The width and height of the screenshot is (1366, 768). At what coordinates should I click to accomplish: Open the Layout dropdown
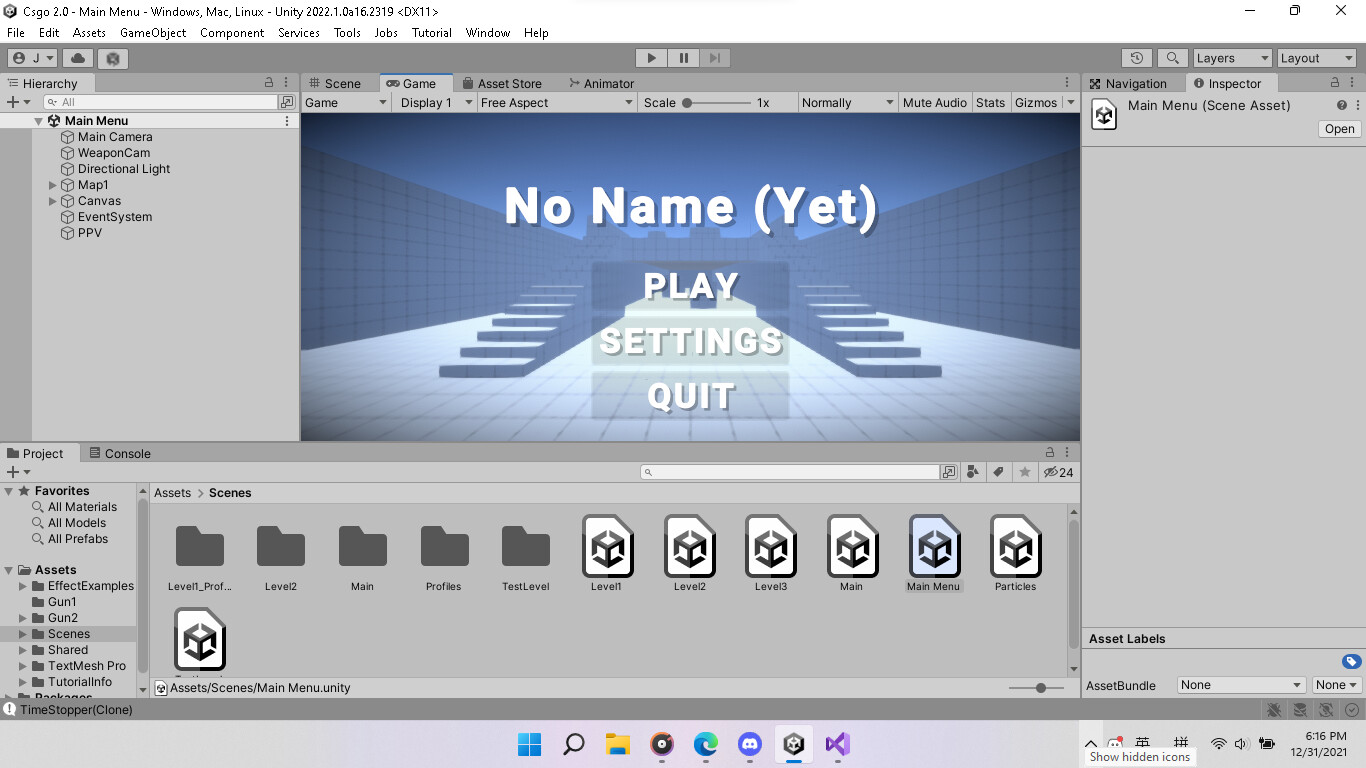pos(1315,57)
